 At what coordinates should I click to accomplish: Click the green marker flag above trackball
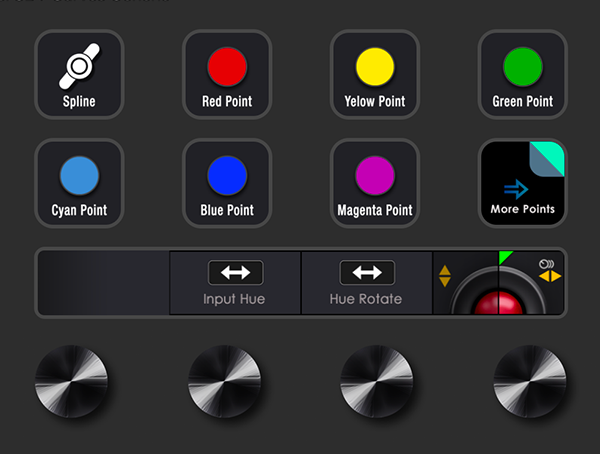(x=505, y=257)
